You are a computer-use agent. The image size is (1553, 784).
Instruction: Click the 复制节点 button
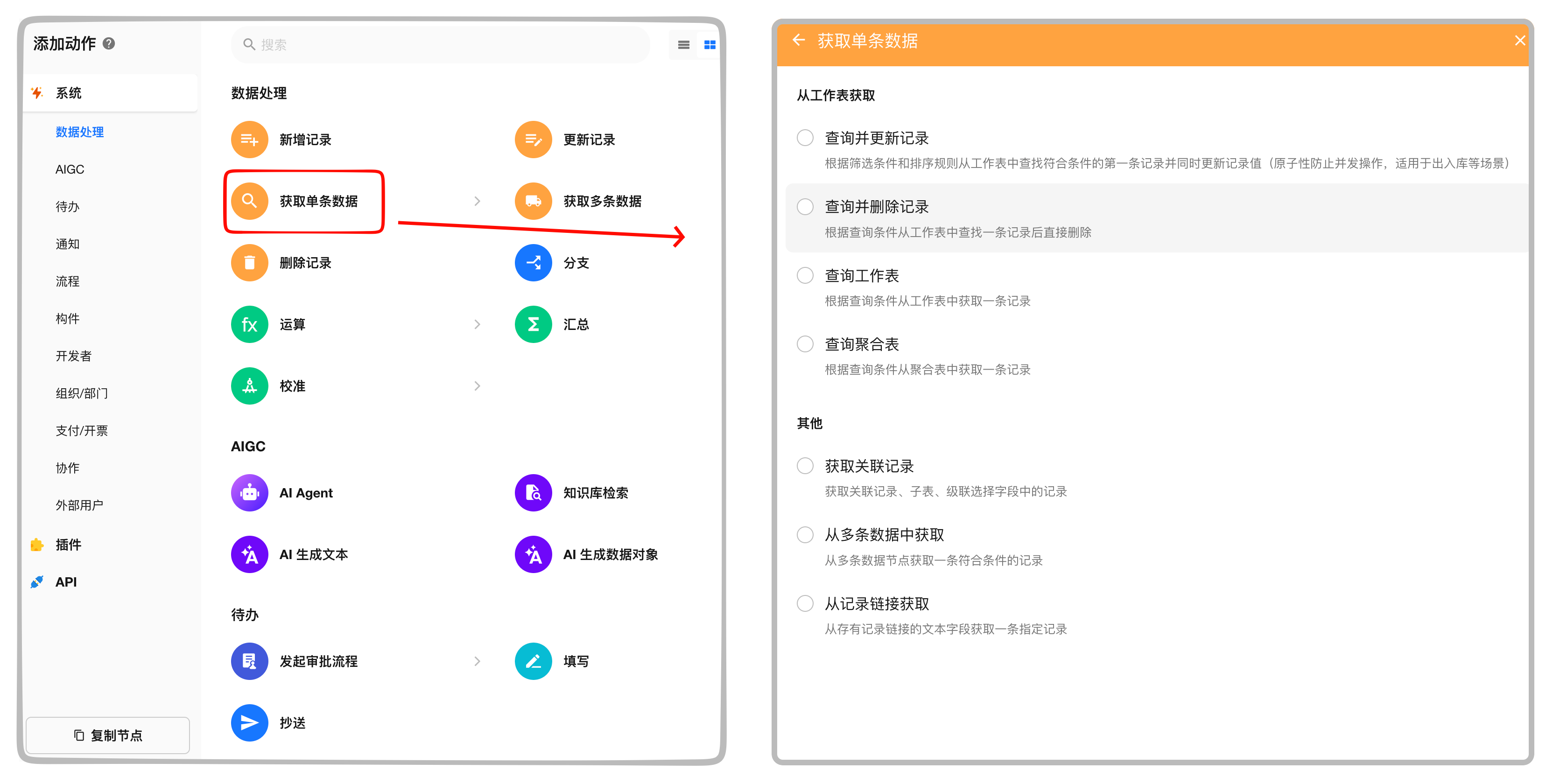108,735
